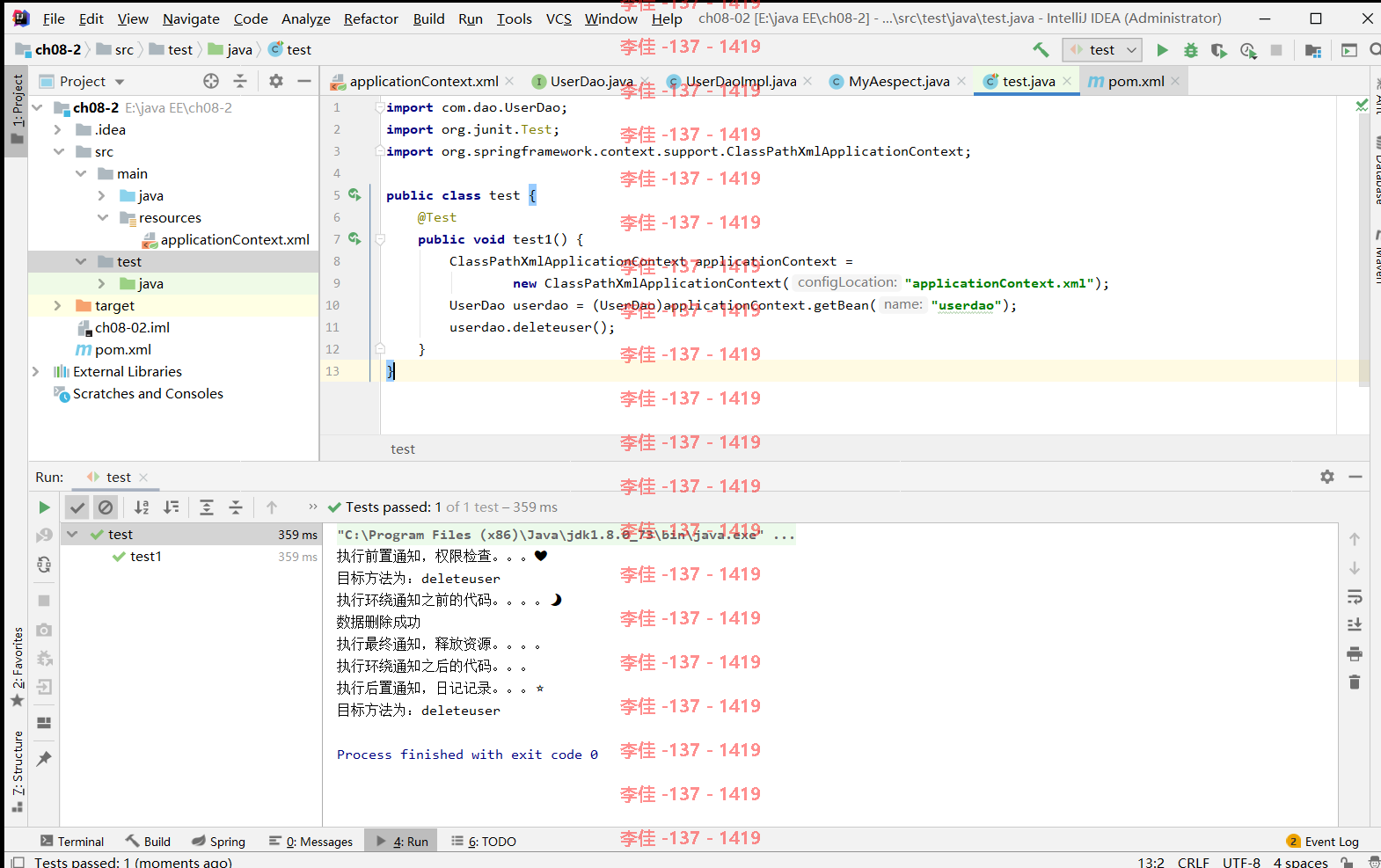Screen dimensions: 1381x868
Task: Open the Structure side tool window
Action: tap(17, 771)
